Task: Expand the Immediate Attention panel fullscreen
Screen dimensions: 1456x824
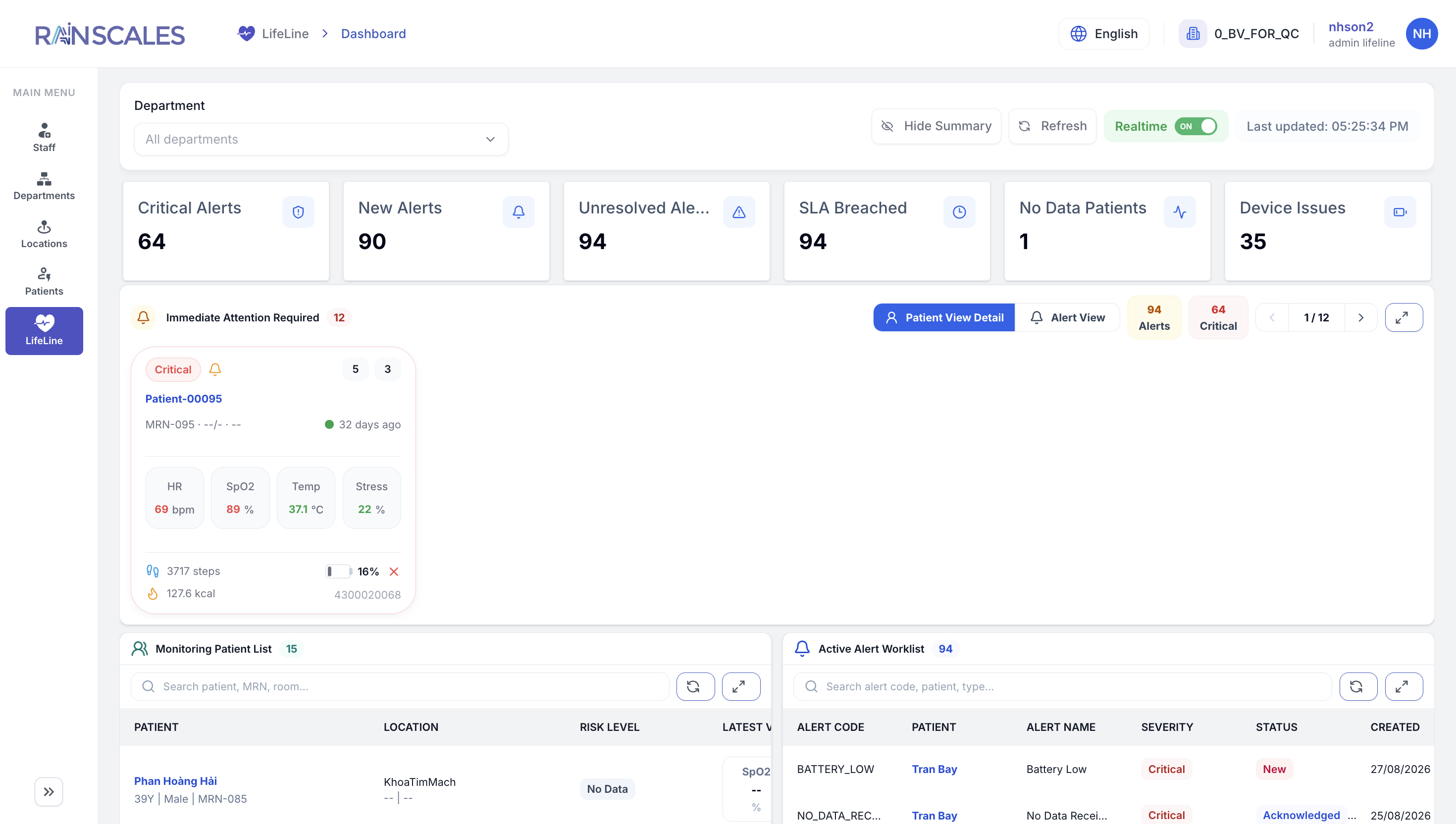Action: (x=1404, y=317)
